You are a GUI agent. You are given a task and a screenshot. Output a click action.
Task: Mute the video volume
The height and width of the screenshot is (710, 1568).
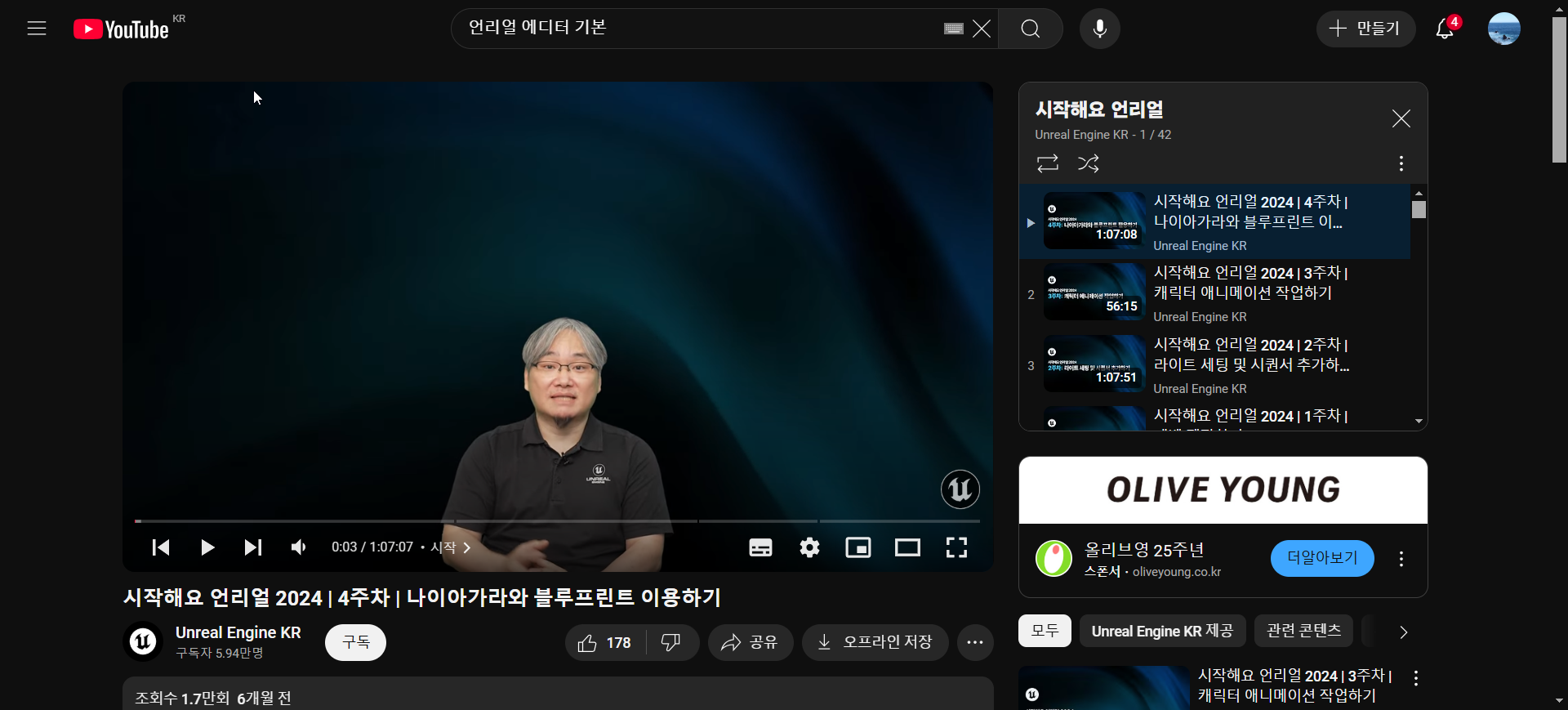(x=299, y=547)
